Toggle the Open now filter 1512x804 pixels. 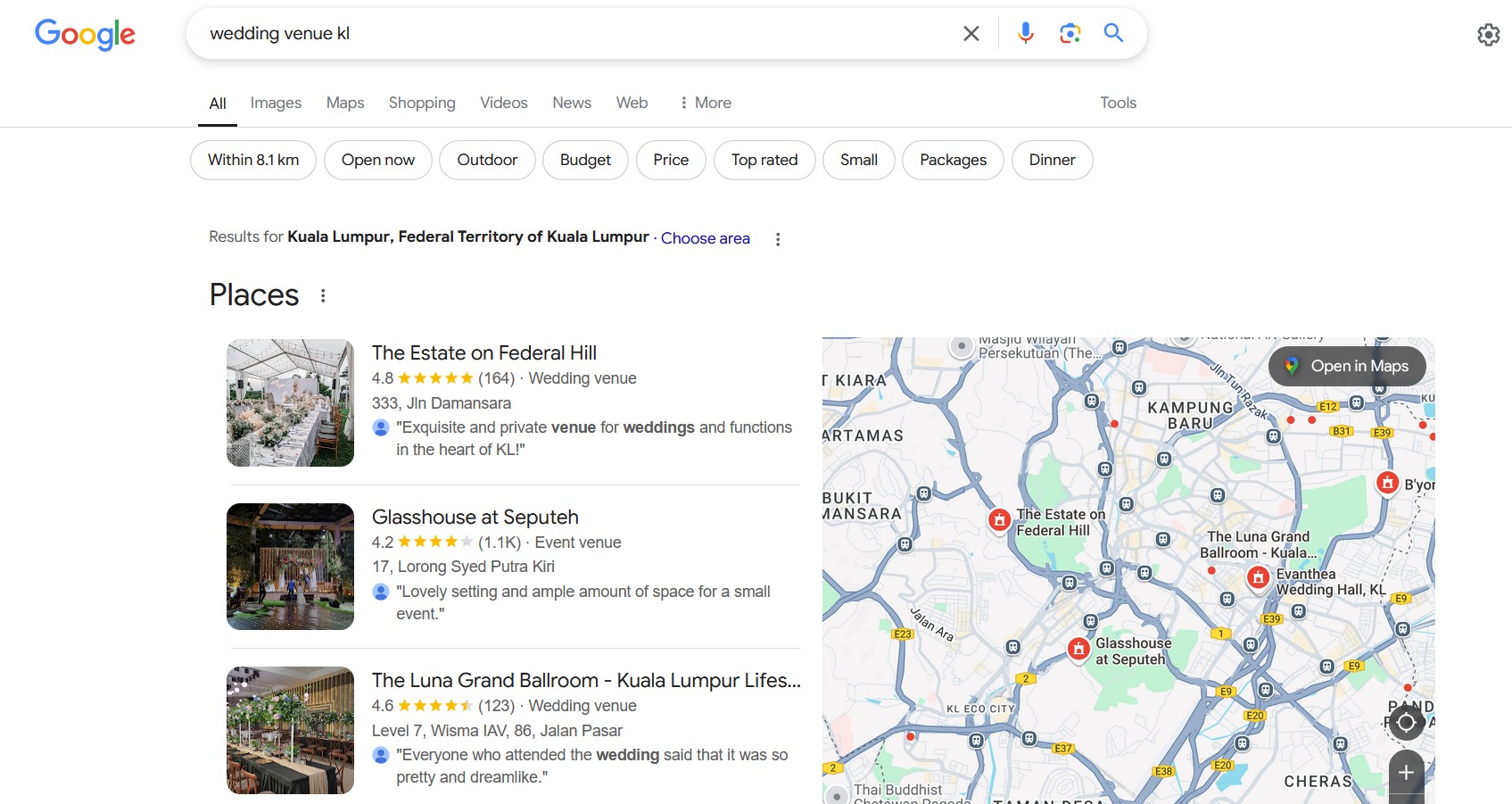coord(378,160)
